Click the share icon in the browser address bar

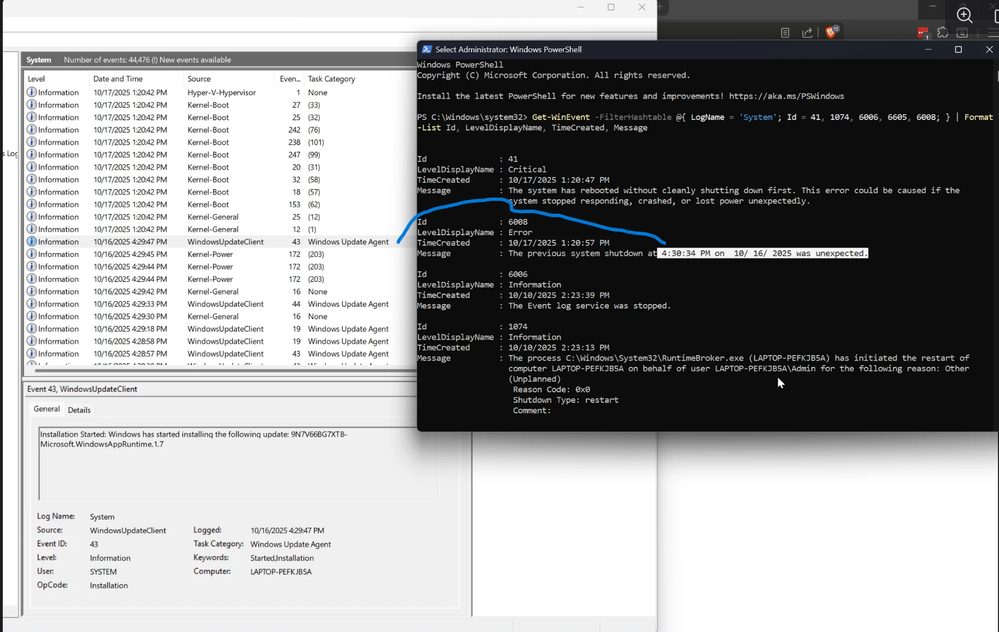pos(807,32)
